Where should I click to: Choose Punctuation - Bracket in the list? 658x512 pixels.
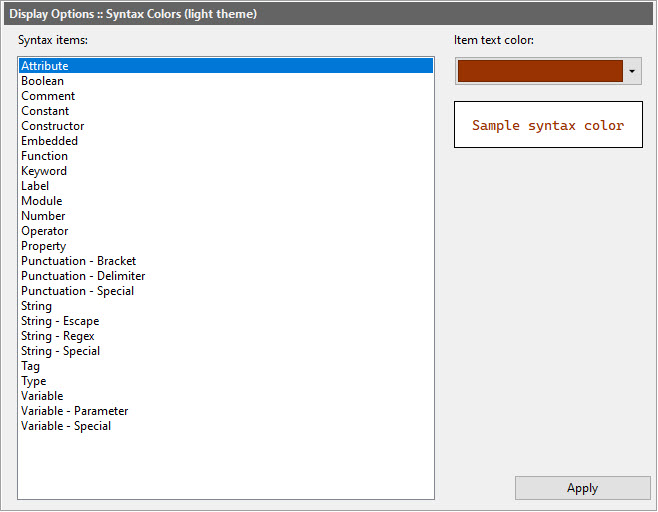(x=226, y=261)
